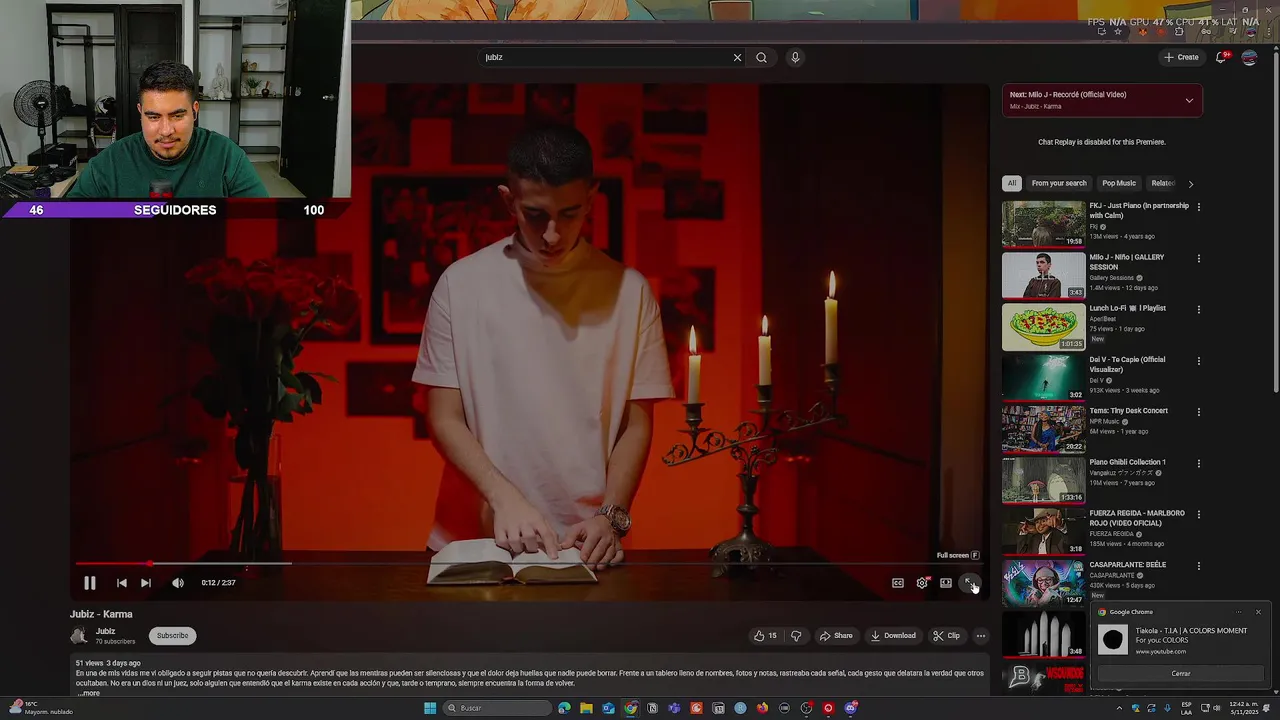Screen dimensions: 1280x720
Task: Open "Piano Ghibli Collection 1" video title
Action: (1127, 462)
